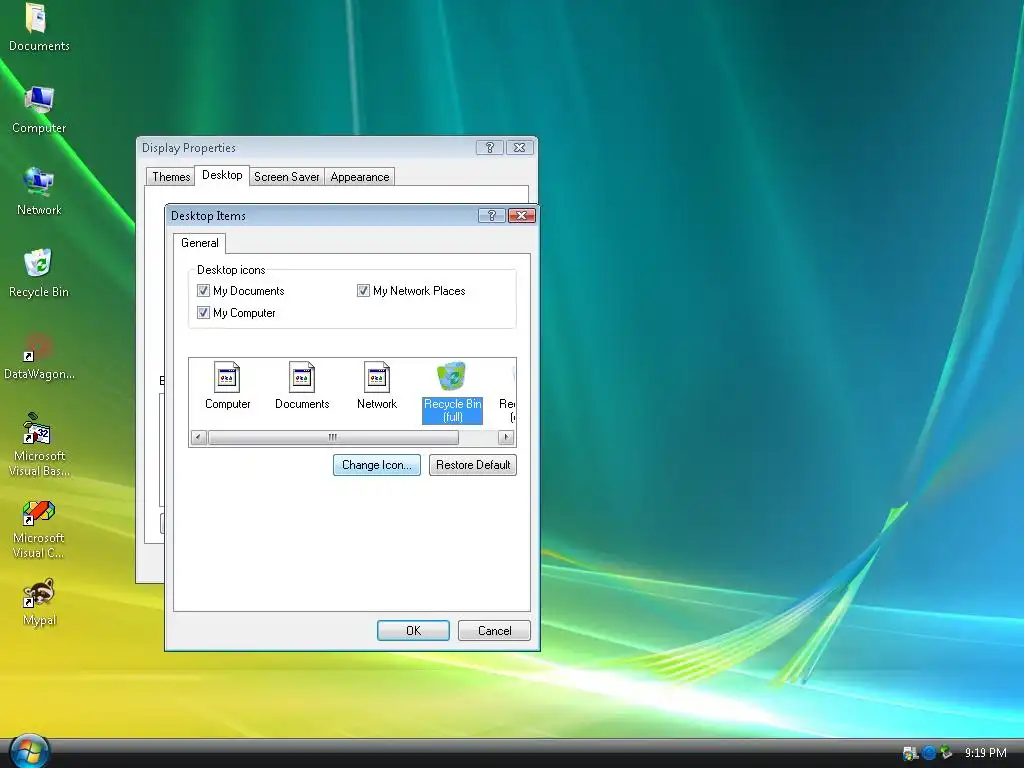Click the horizontal scrollbar thumb in the icon list
The height and width of the screenshot is (768, 1024).
tap(333, 437)
